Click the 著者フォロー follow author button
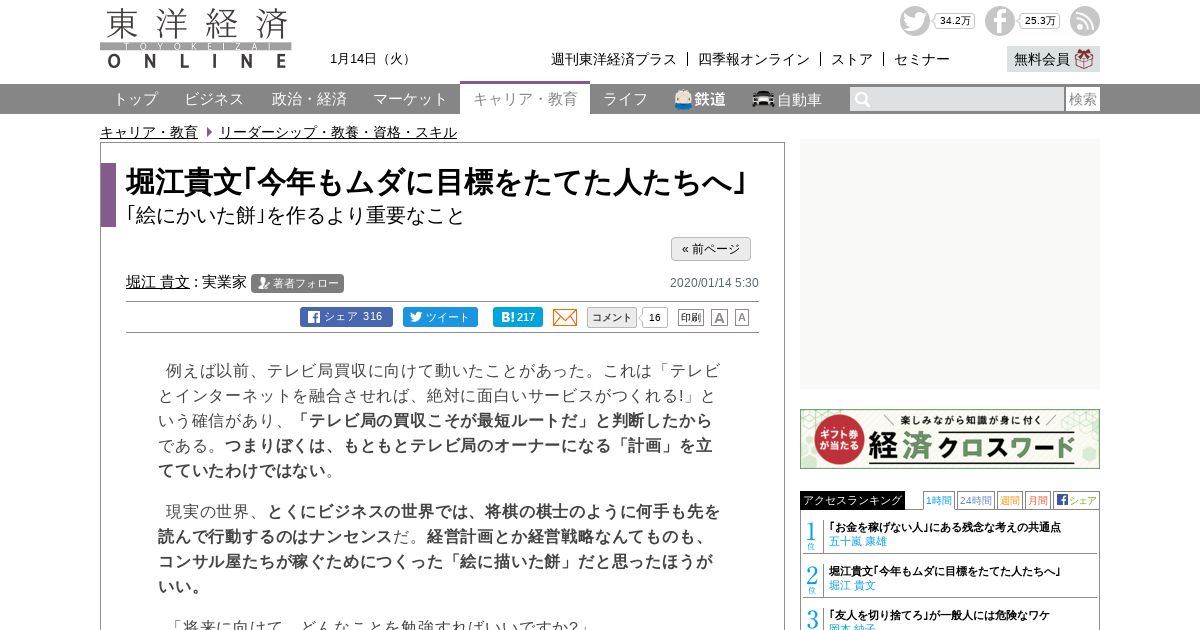This screenshot has width=1200, height=630. 297,283
